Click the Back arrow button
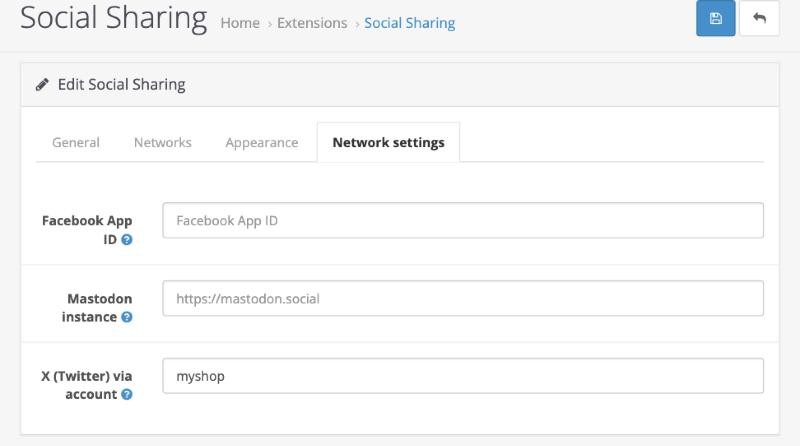This screenshot has width=800, height=446. pos(759,18)
